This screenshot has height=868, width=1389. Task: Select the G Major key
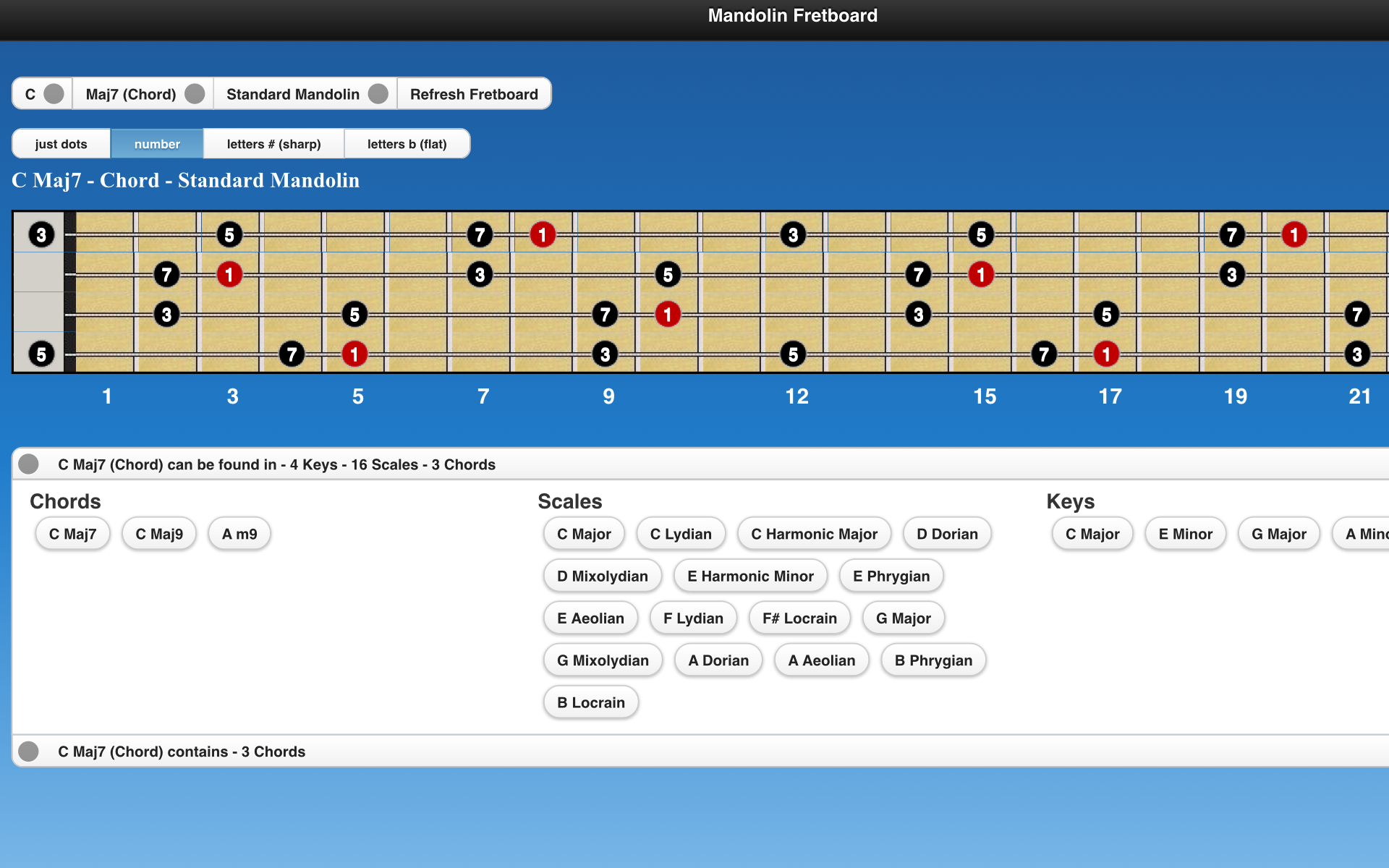(x=1278, y=533)
